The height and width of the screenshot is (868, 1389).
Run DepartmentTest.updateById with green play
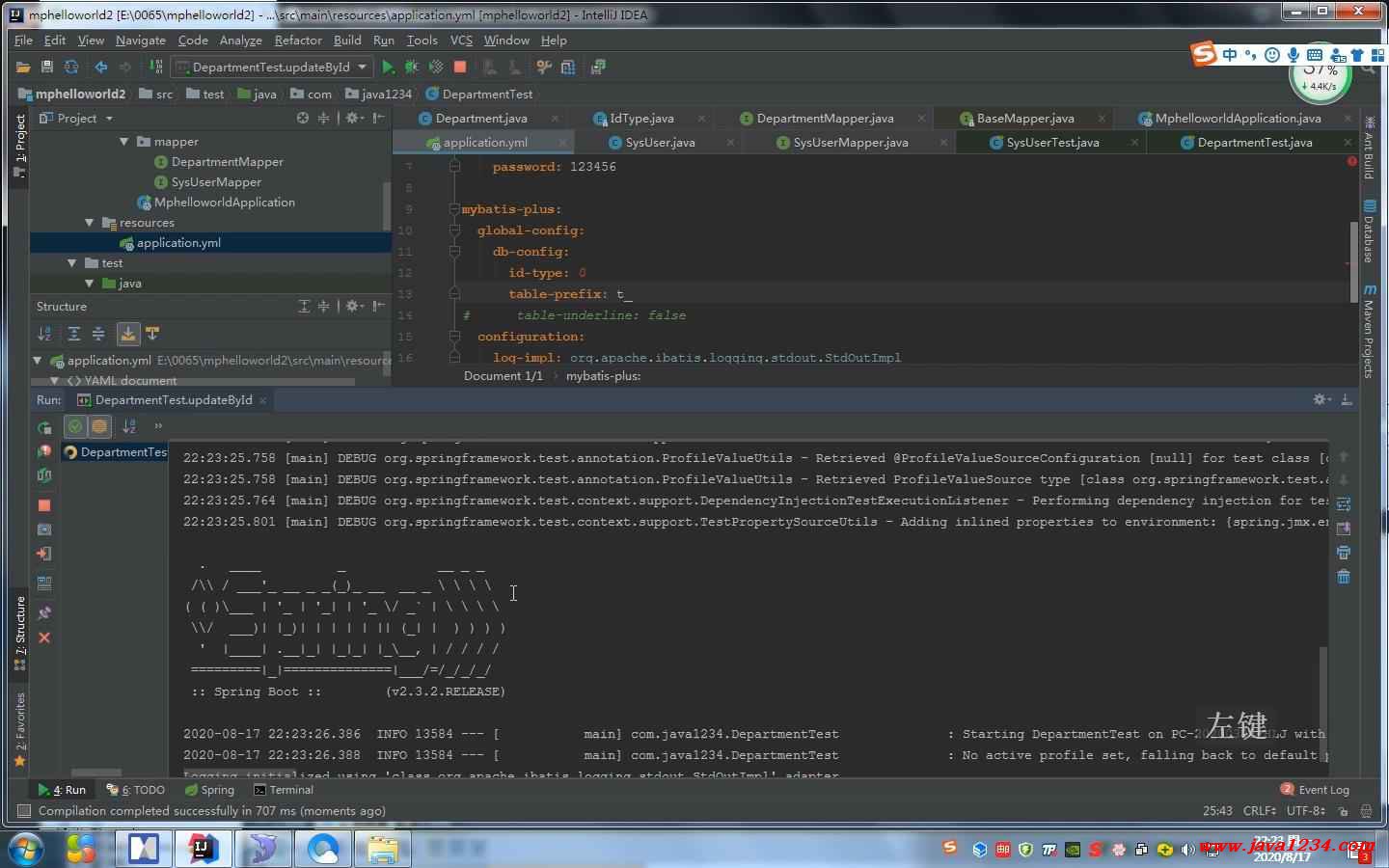[x=388, y=68]
